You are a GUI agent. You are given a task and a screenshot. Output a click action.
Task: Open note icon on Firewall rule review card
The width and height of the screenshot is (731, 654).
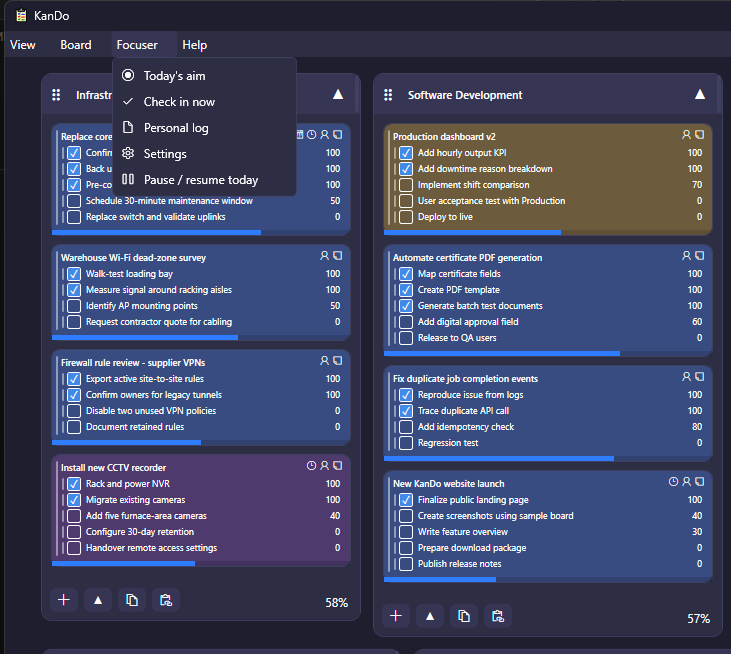click(338, 361)
